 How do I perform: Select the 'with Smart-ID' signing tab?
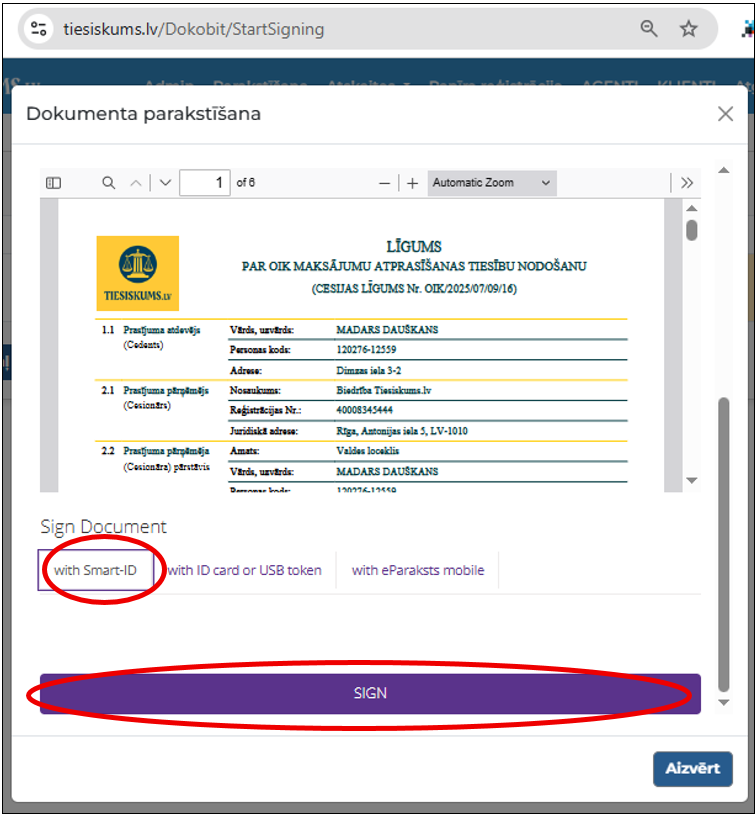click(96, 570)
